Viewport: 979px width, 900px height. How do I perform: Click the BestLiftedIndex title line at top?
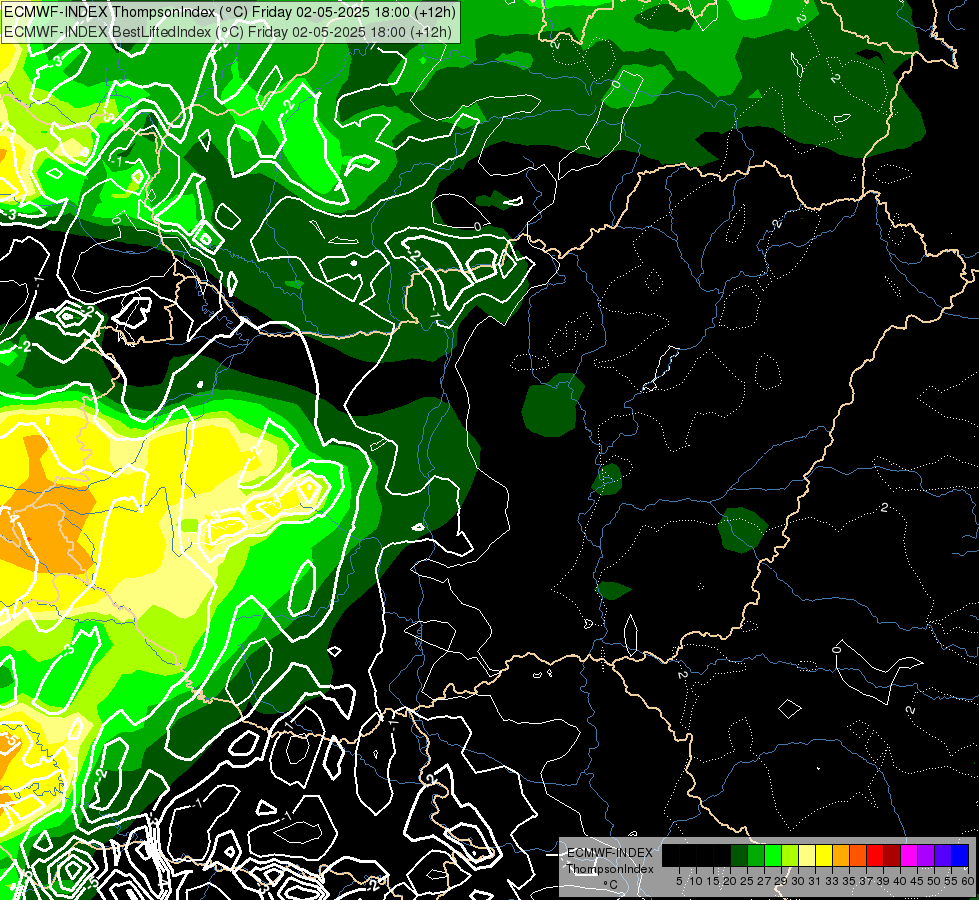pos(227,32)
